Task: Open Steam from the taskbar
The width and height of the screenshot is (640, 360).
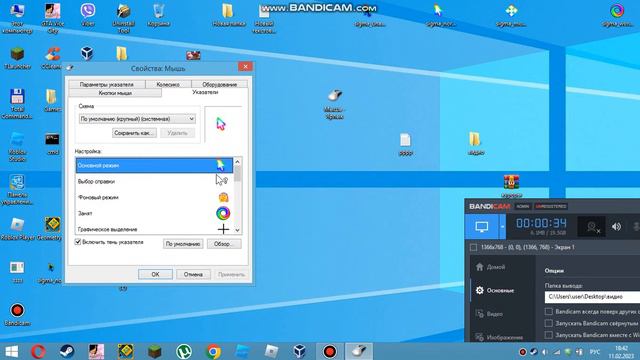Action: point(67,351)
